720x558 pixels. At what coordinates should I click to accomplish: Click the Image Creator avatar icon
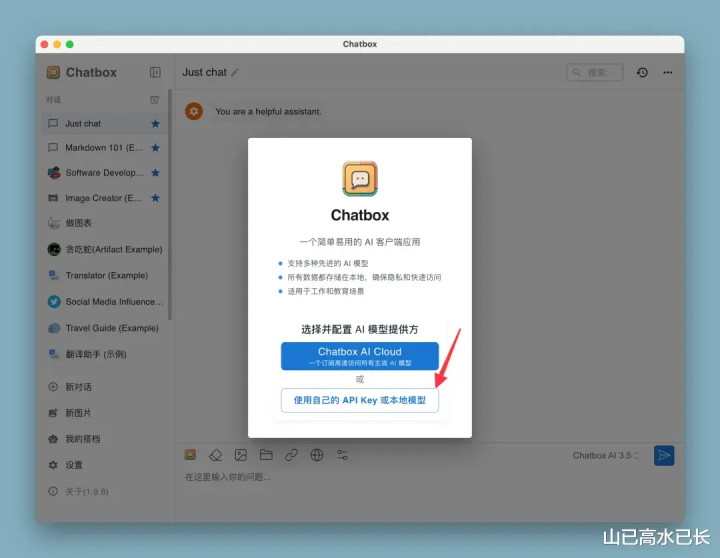53,198
